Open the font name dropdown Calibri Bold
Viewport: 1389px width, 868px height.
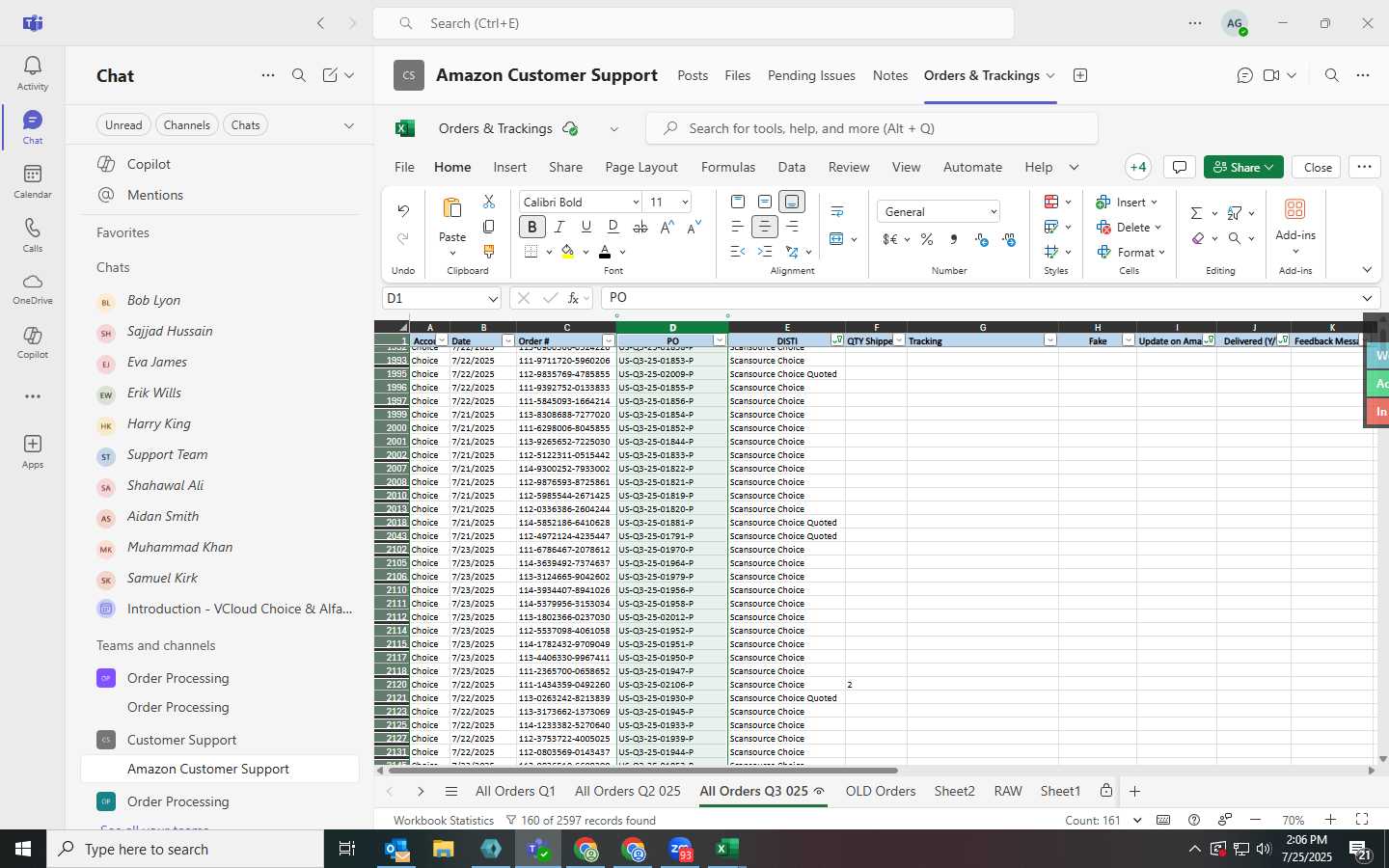click(636, 203)
